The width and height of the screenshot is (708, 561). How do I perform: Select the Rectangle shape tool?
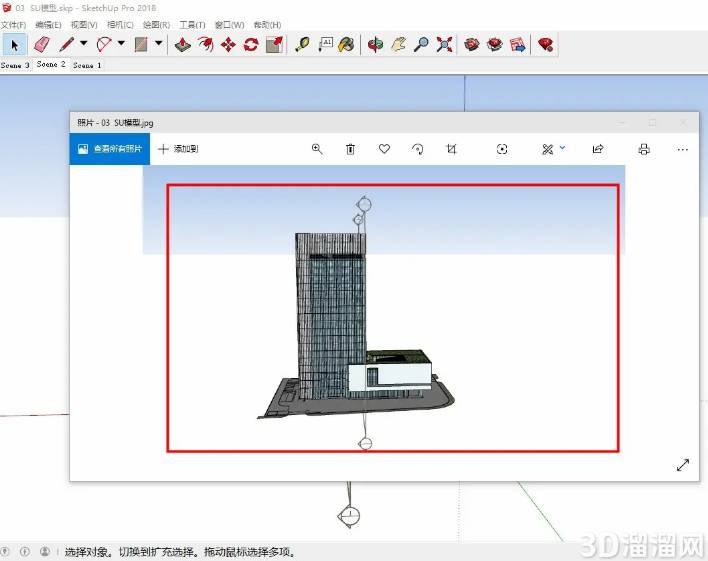141,45
